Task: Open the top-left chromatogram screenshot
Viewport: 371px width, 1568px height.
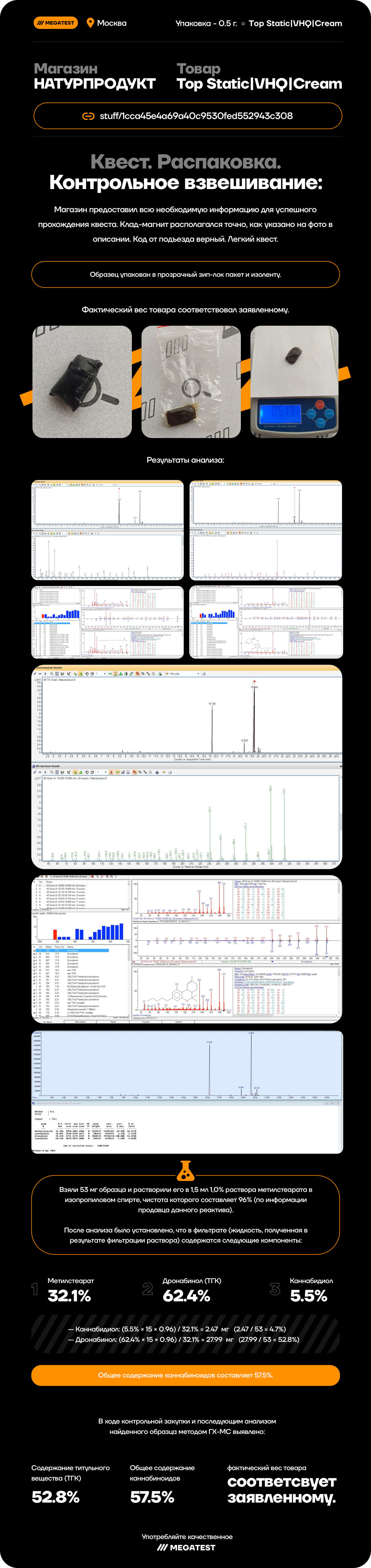Action: pos(107,530)
